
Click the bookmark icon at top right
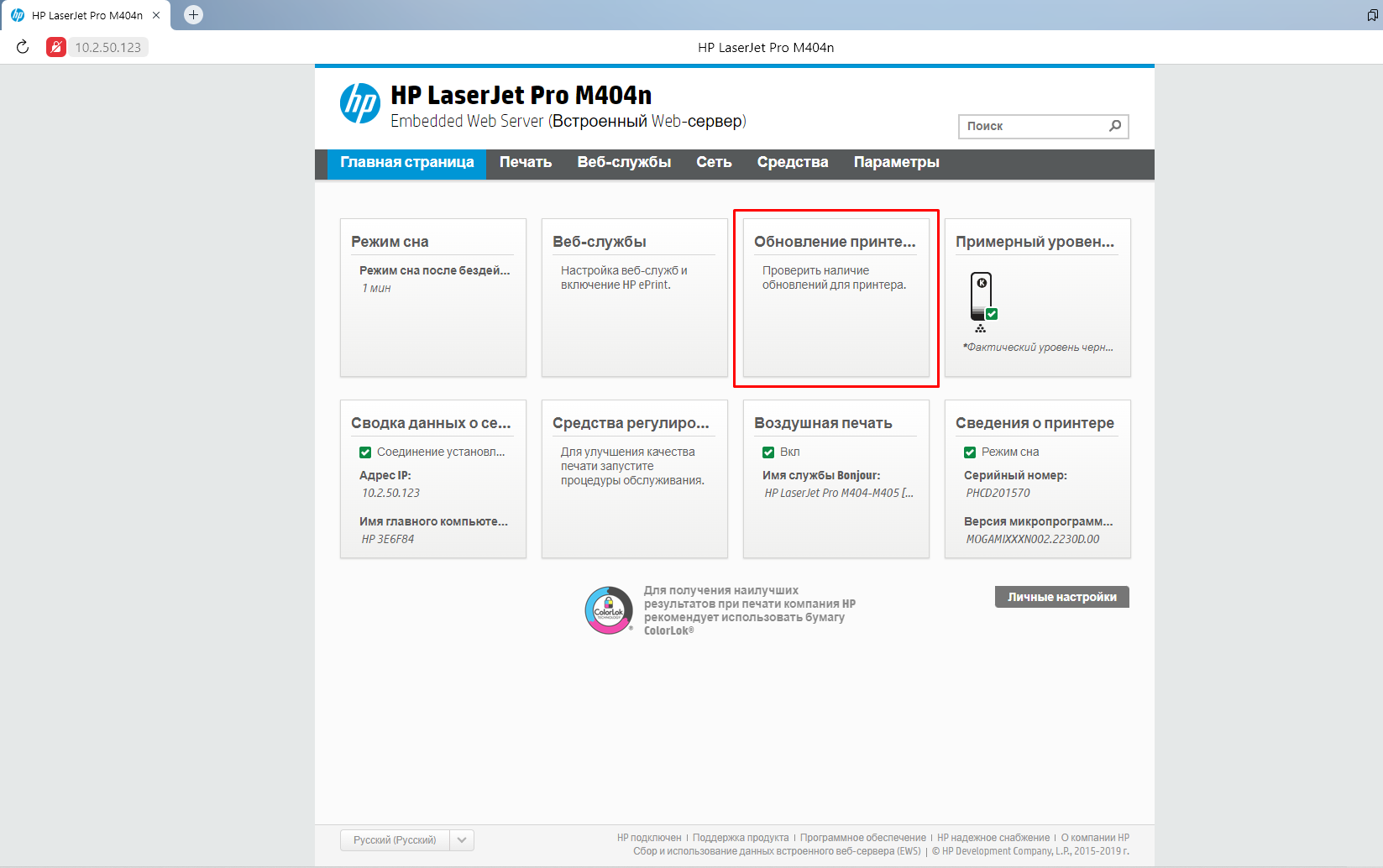click(1373, 15)
